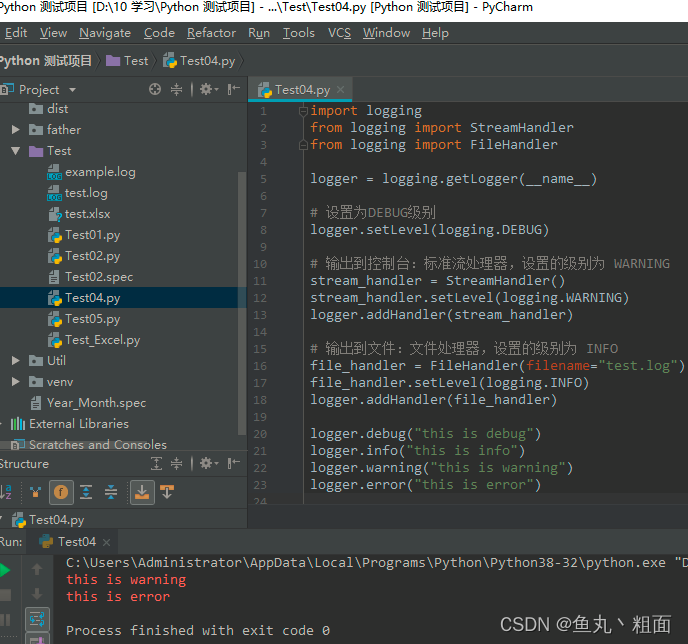
Task: Open the Edit menu
Action: (x=16, y=33)
